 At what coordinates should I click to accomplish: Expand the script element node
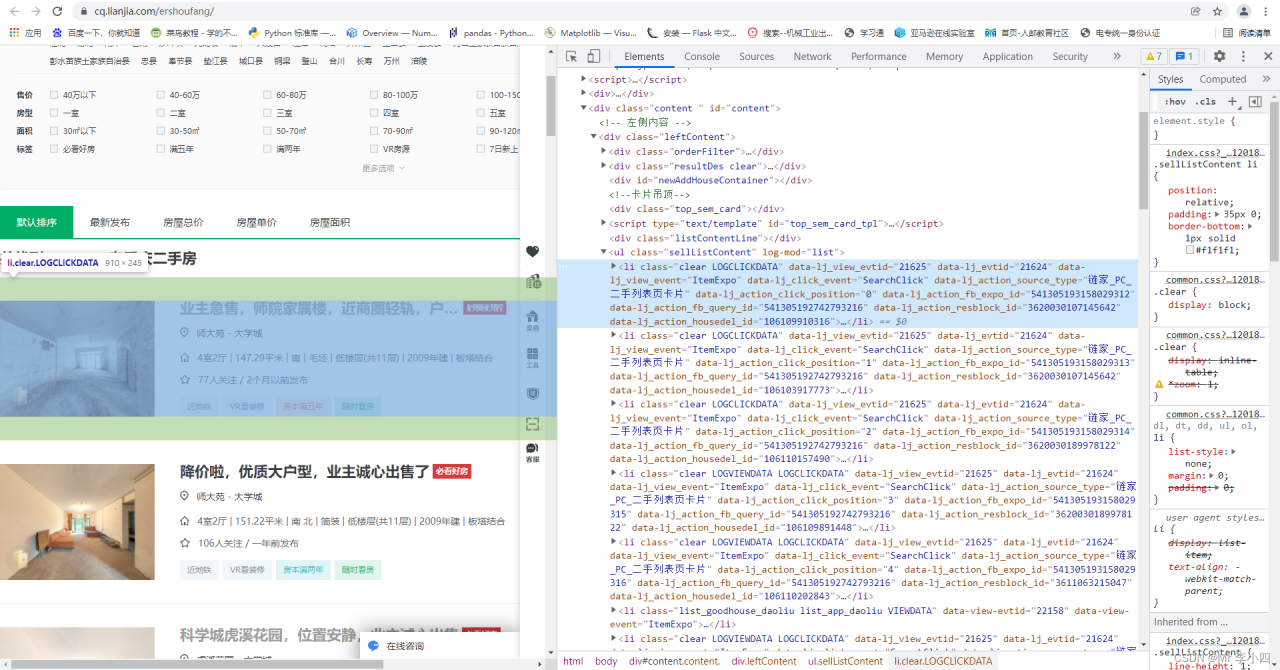(x=585, y=79)
